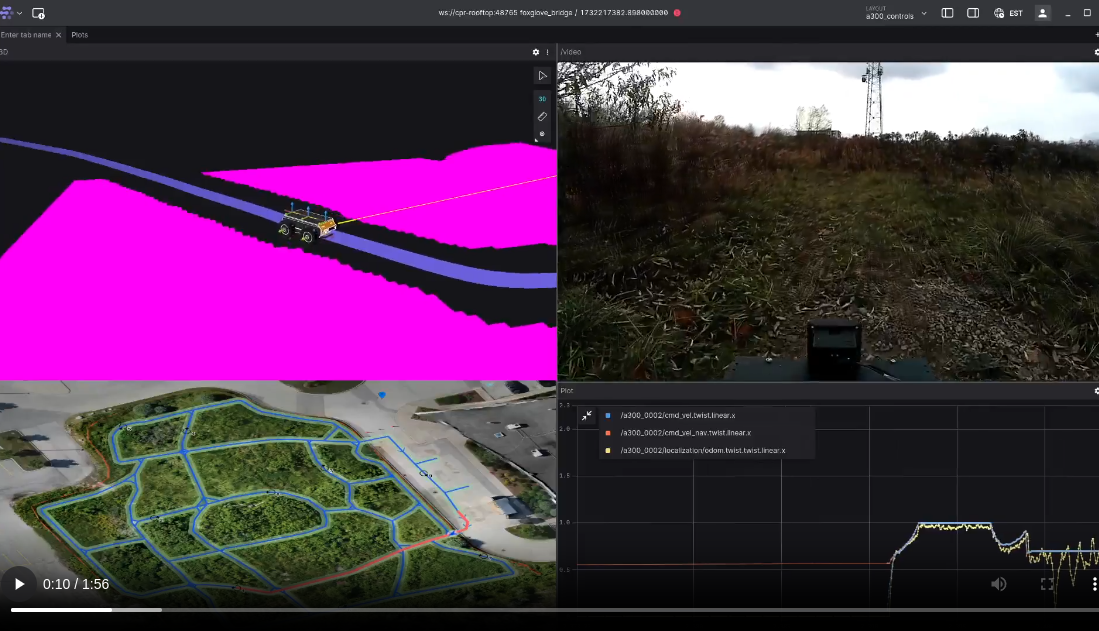Open the Foxglove app menu logo
Screen dimensions: 1099x631
point(7,13)
